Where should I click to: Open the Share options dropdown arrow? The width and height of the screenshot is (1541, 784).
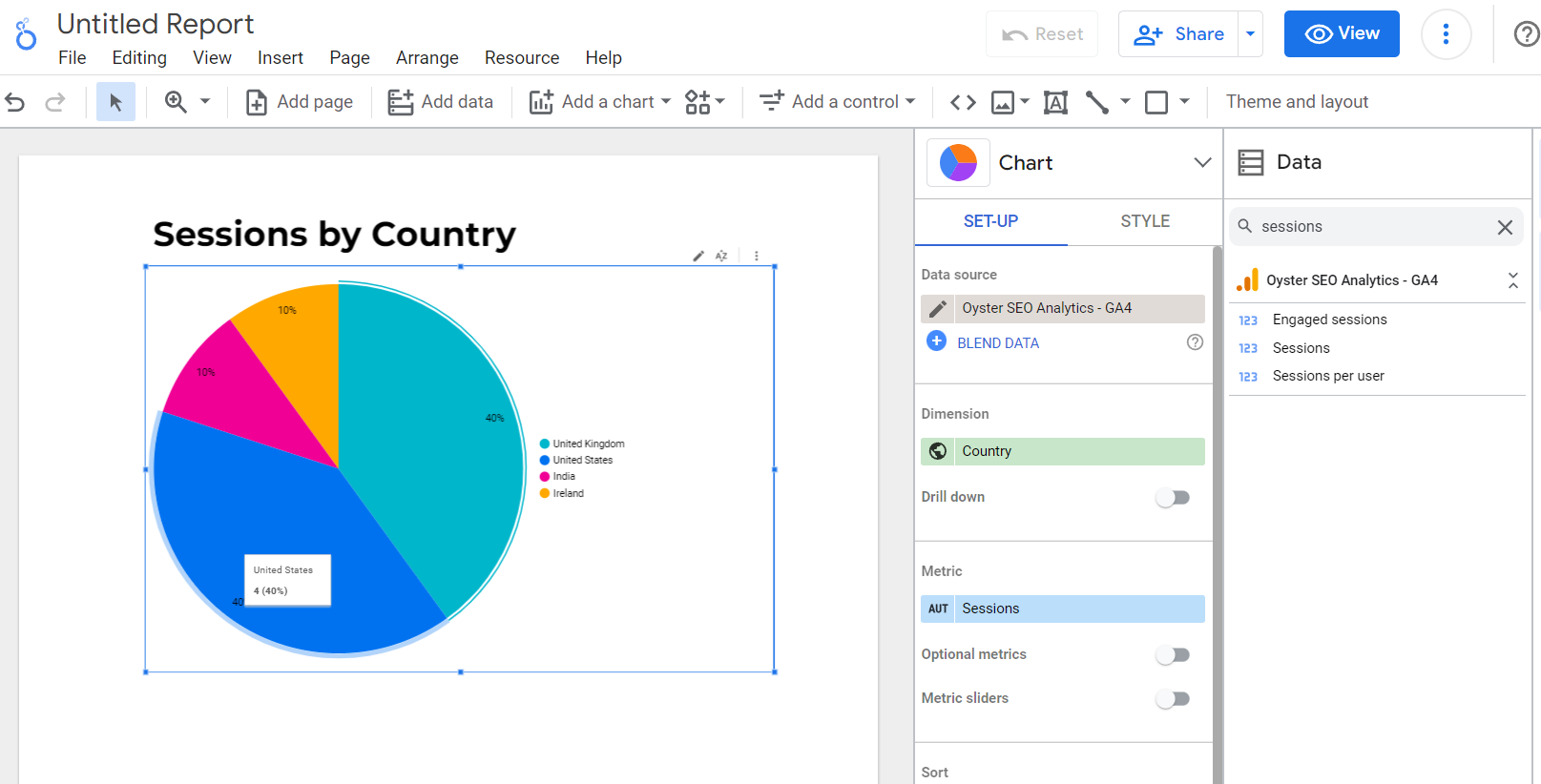[1250, 34]
